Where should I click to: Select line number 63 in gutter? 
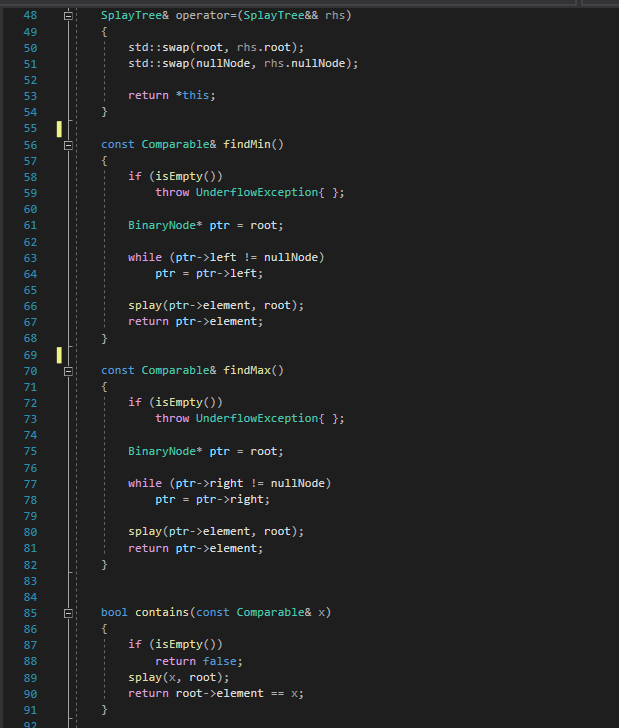pos(30,258)
